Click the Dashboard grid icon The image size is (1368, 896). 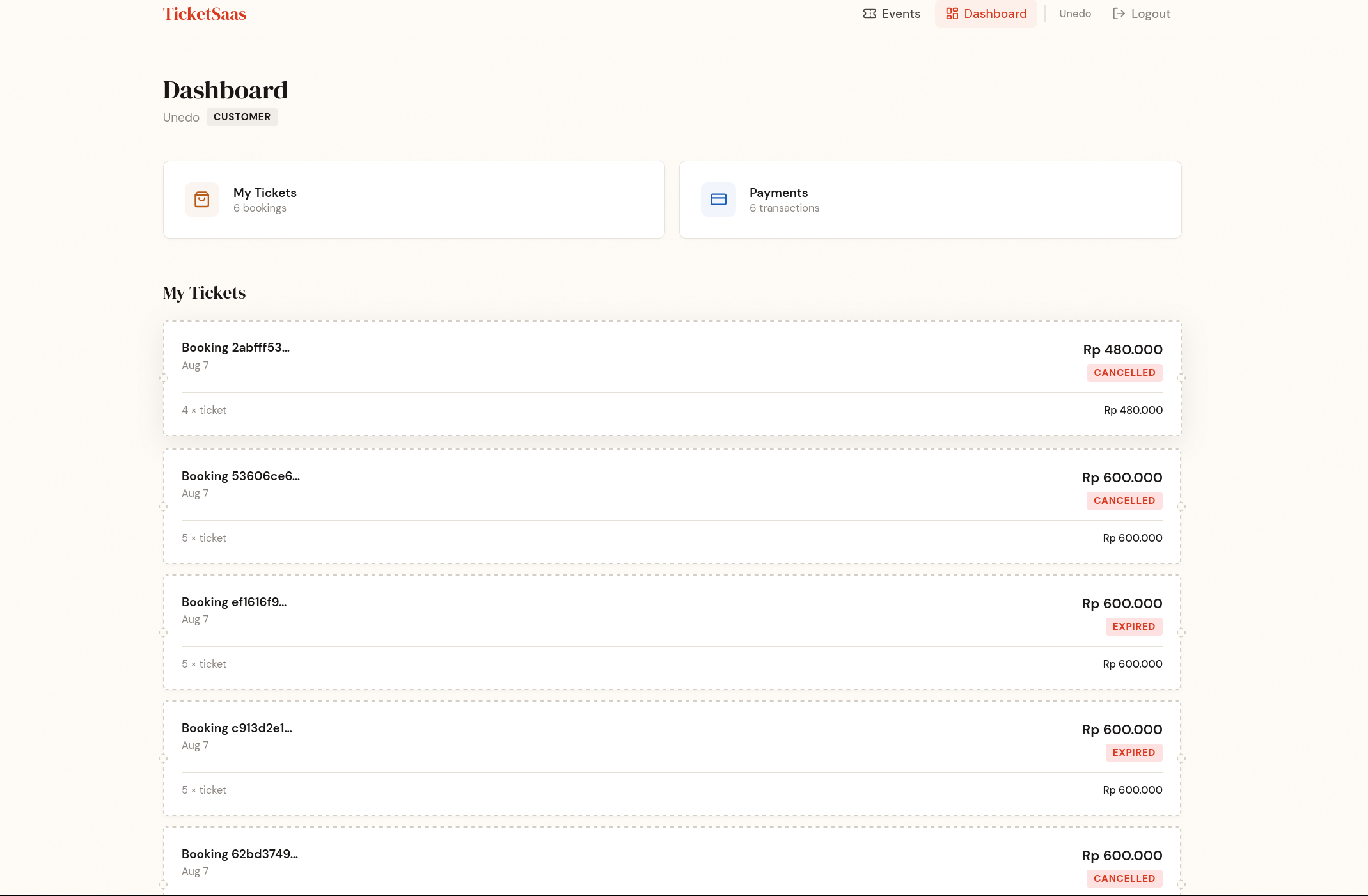pos(952,13)
